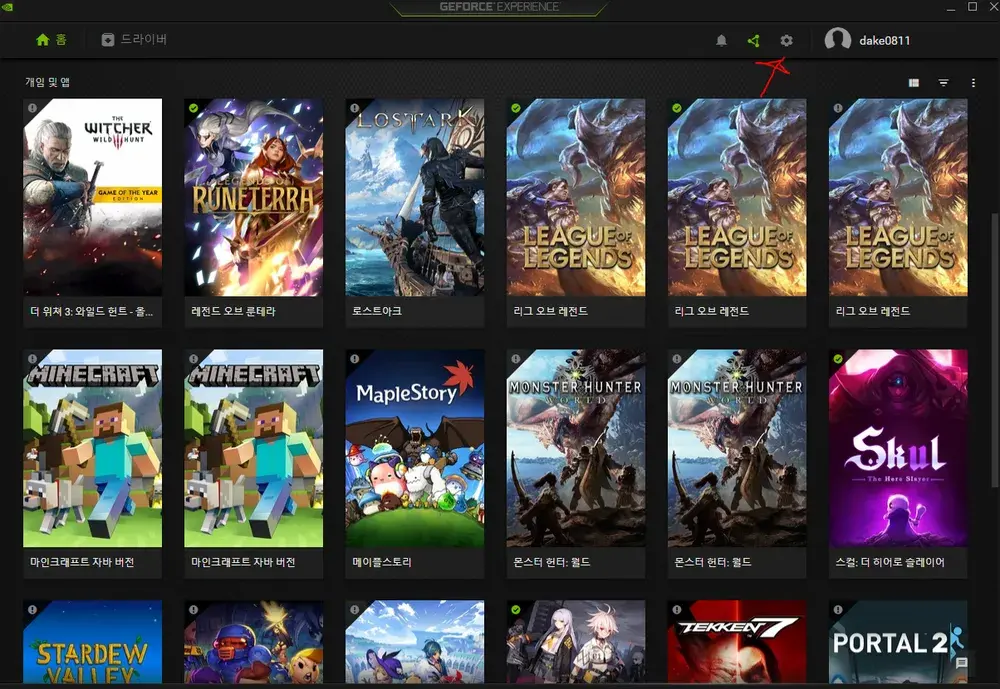1000x689 pixels.
Task: Click the Lost Ark tile's status badge
Action: [355, 108]
